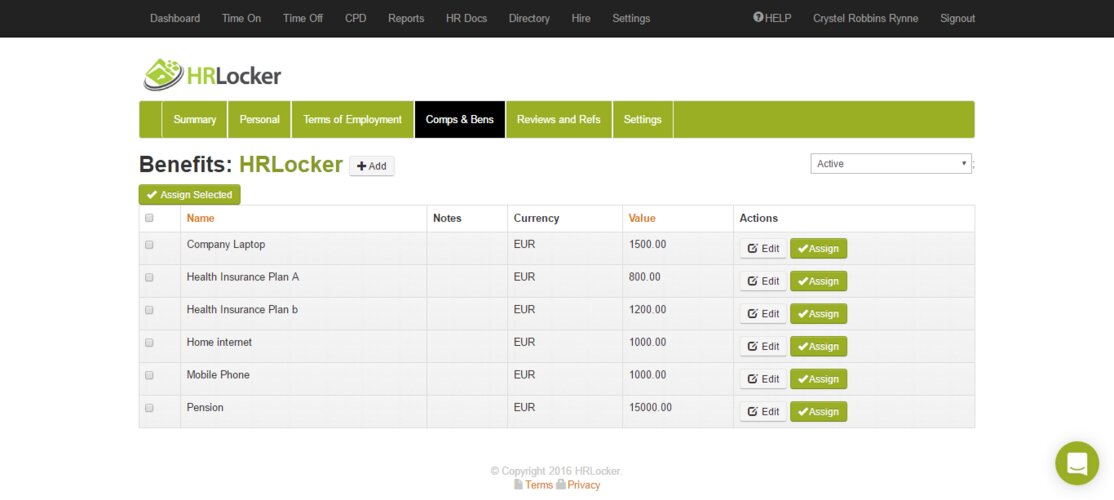This screenshot has width=1114, height=500.
Task: Open the chat widget bubble
Action: coord(1076,463)
